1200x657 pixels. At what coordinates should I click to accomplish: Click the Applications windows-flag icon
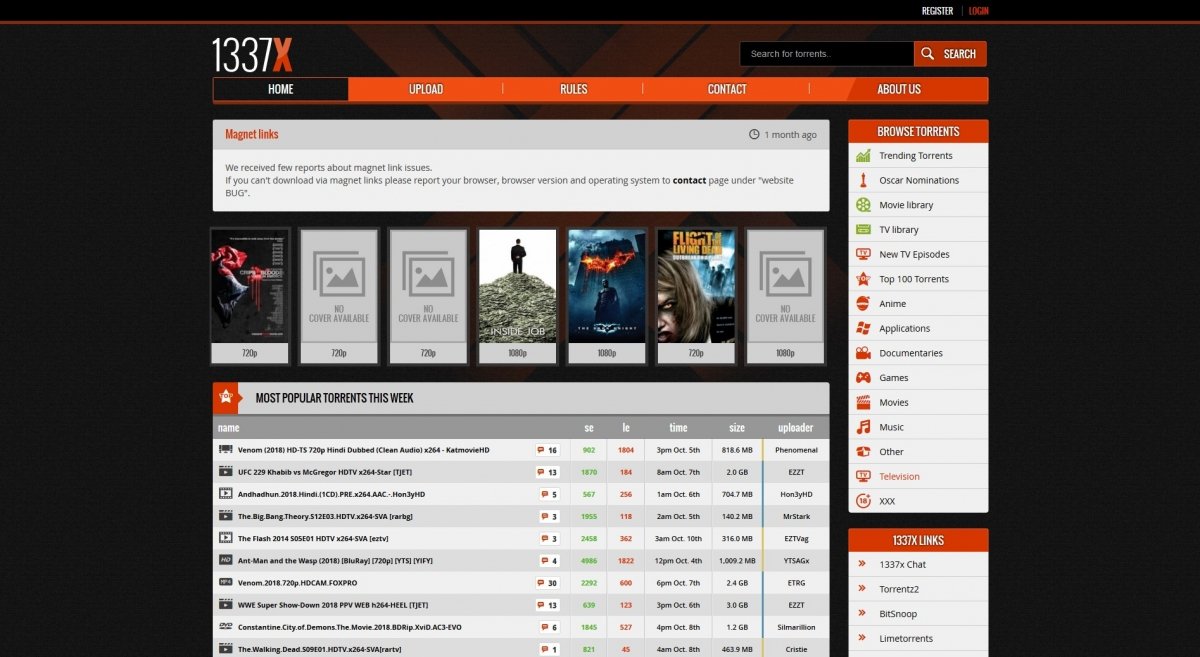(x=863, y=328)
